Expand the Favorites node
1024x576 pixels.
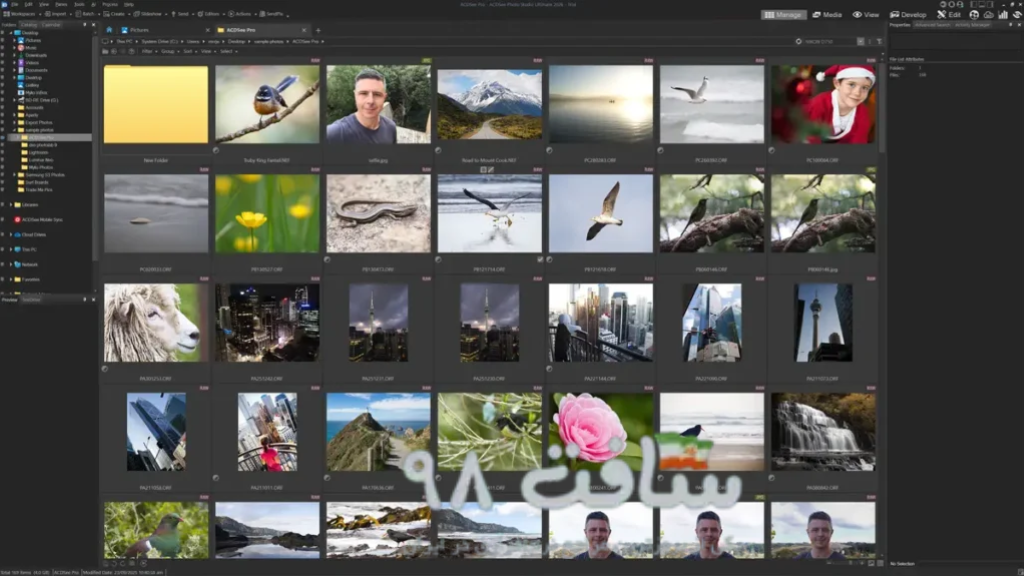10,280
